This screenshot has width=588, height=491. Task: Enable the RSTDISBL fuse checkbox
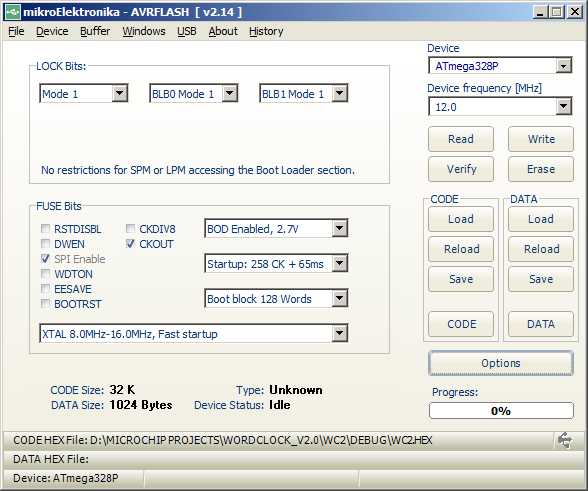coord(45,228)
